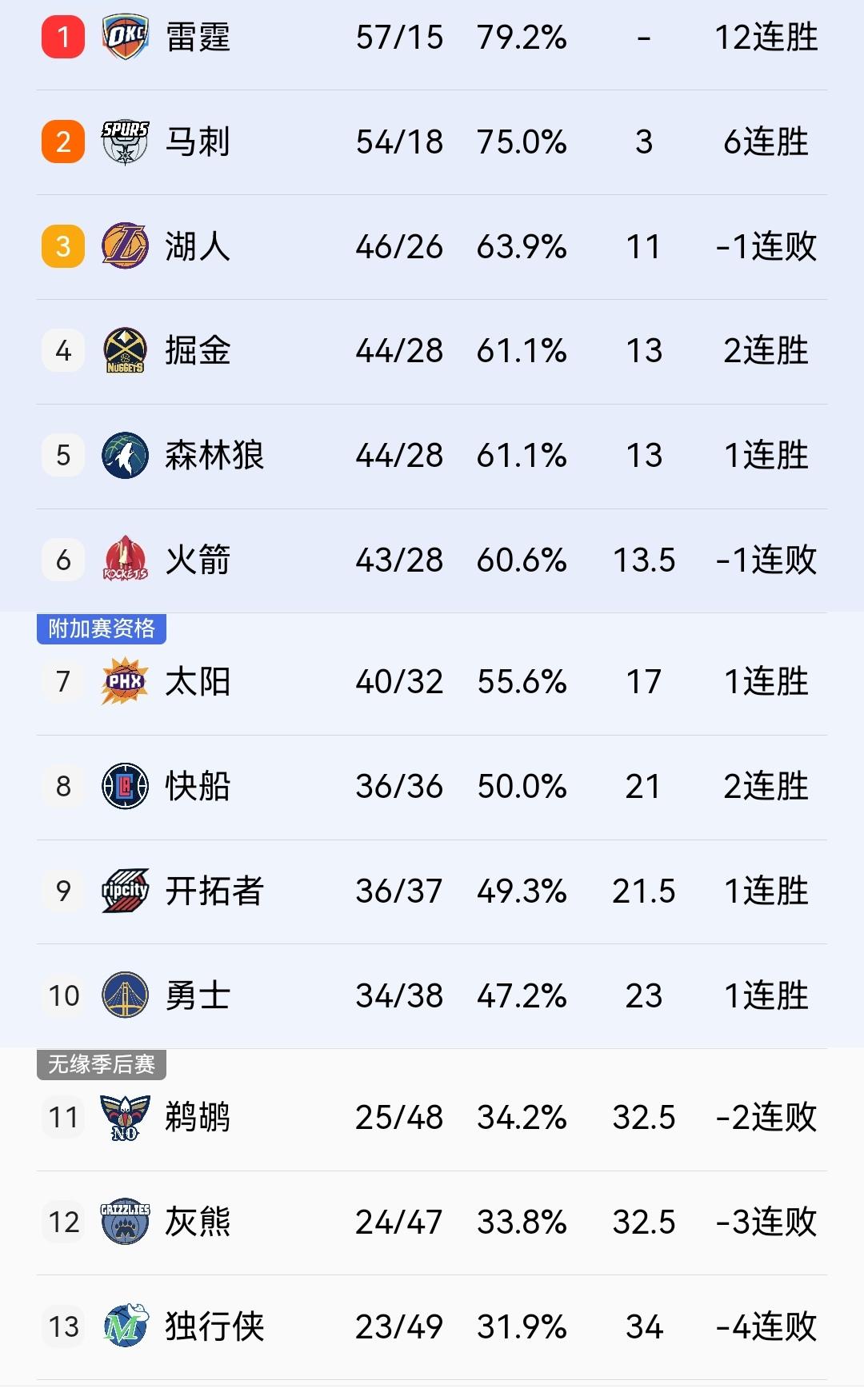Click the red rank 1 badge
The image size is (864, 1400).
pyautogui.click(x=63, y=37)
